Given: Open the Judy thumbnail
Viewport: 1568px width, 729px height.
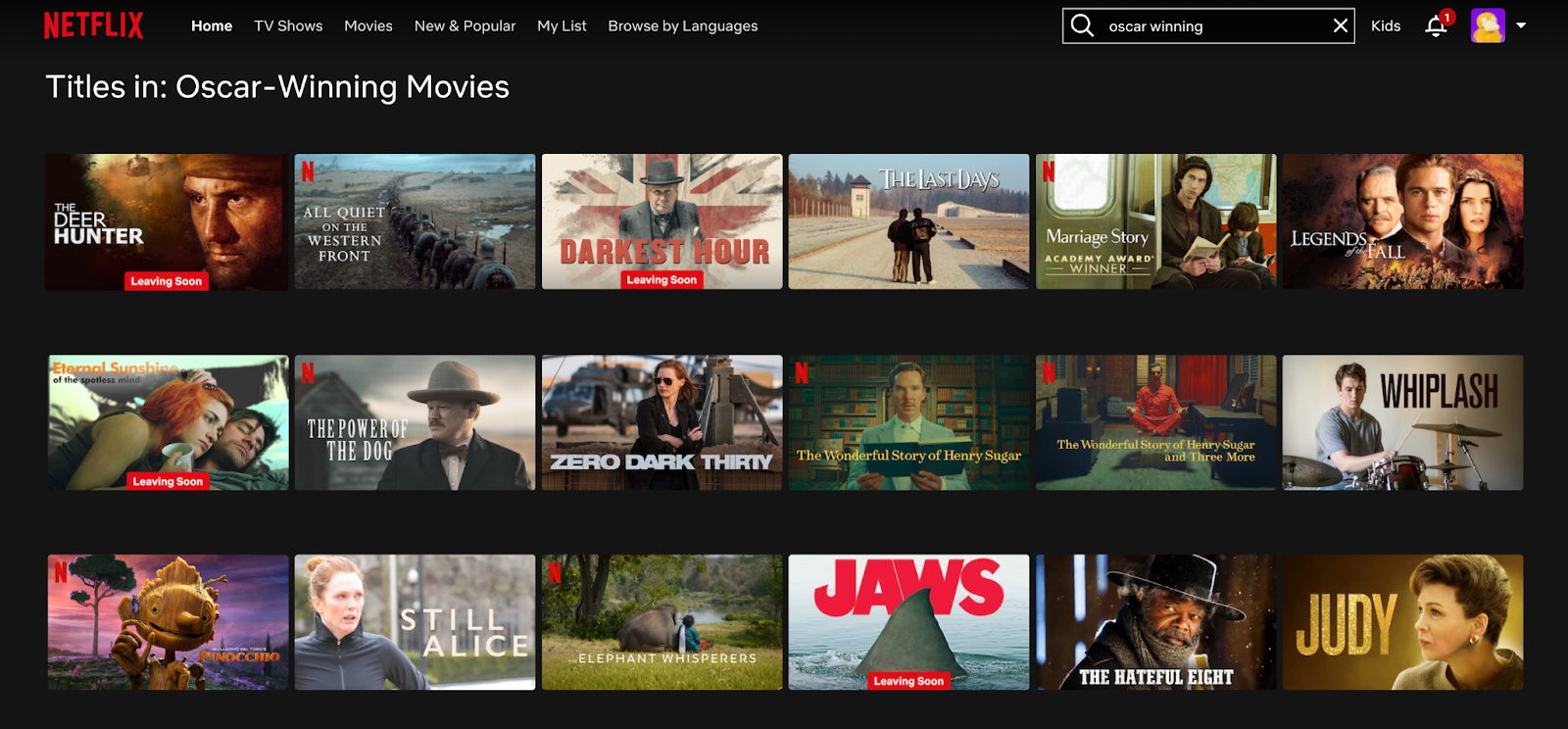Looking at the screenshot, I should click(1403, 622).
